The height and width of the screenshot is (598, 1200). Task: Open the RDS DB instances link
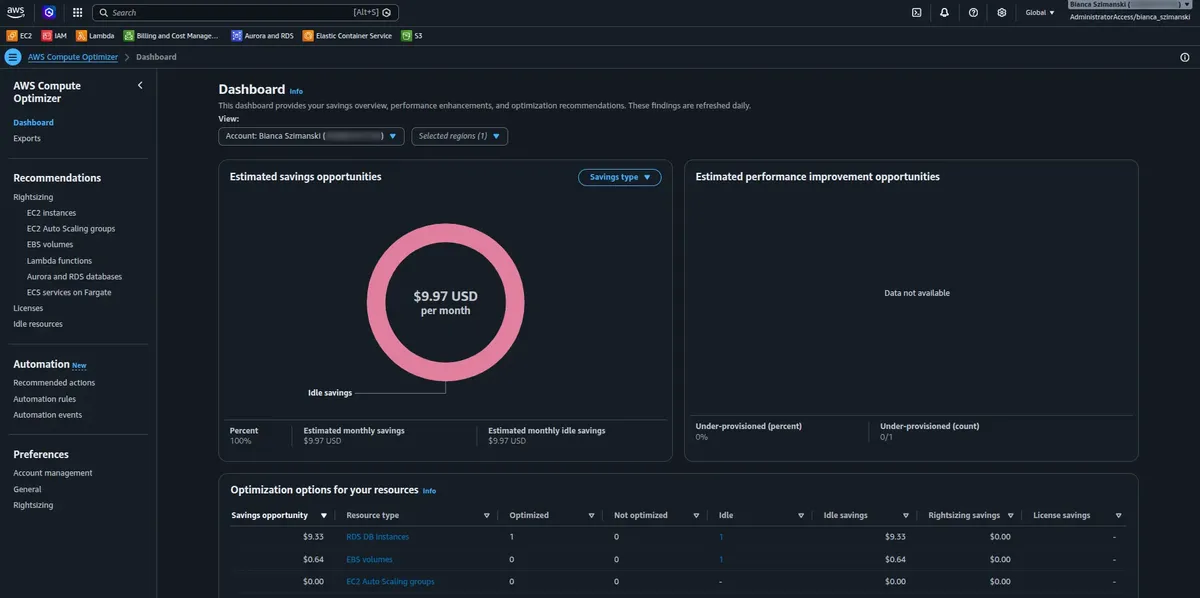coord(377,537)
